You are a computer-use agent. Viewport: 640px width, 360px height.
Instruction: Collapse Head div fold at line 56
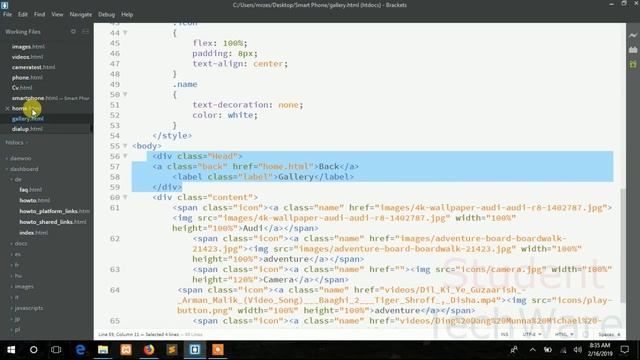[125, 156]
